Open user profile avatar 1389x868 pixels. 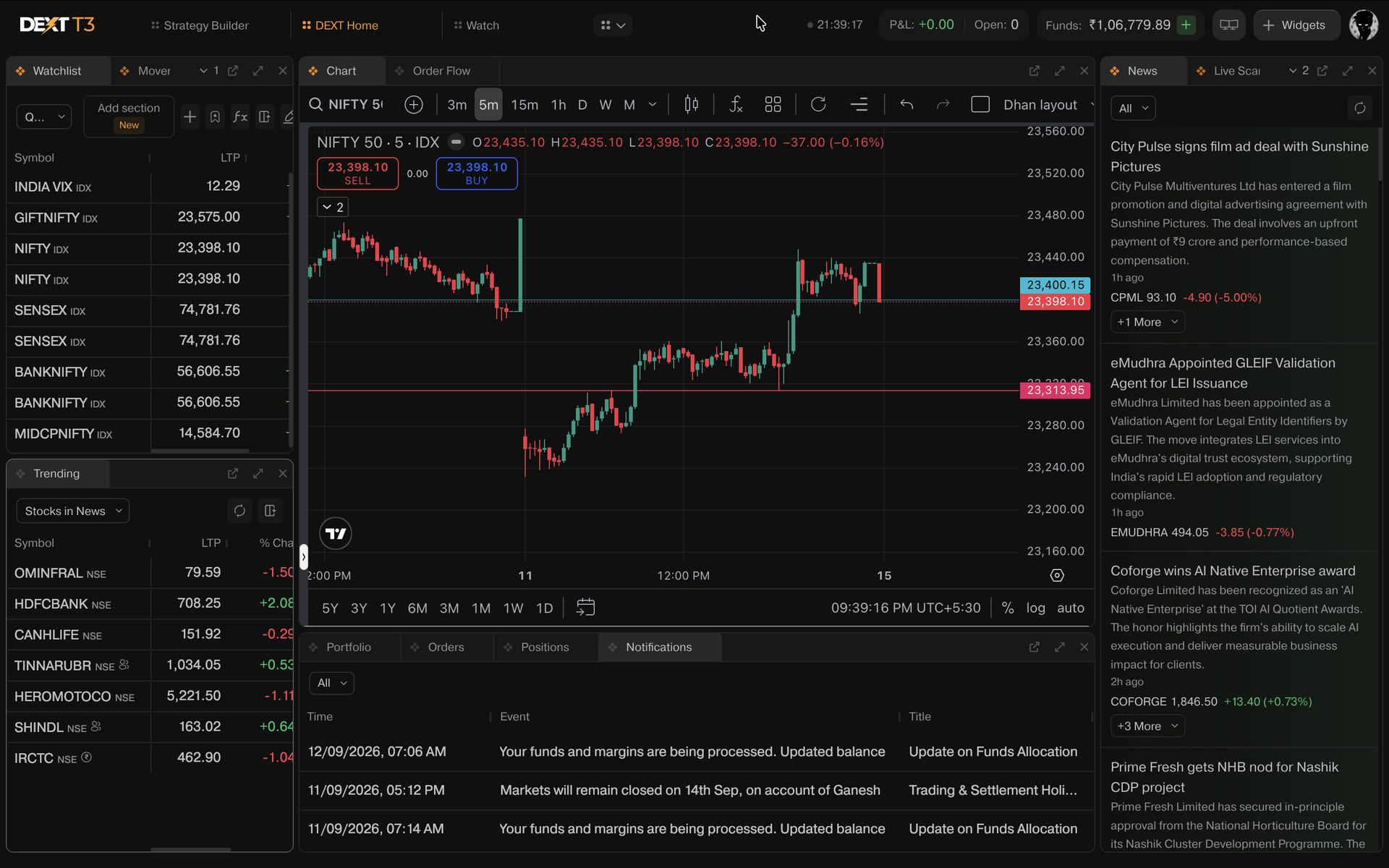(x=1364, y=25)
